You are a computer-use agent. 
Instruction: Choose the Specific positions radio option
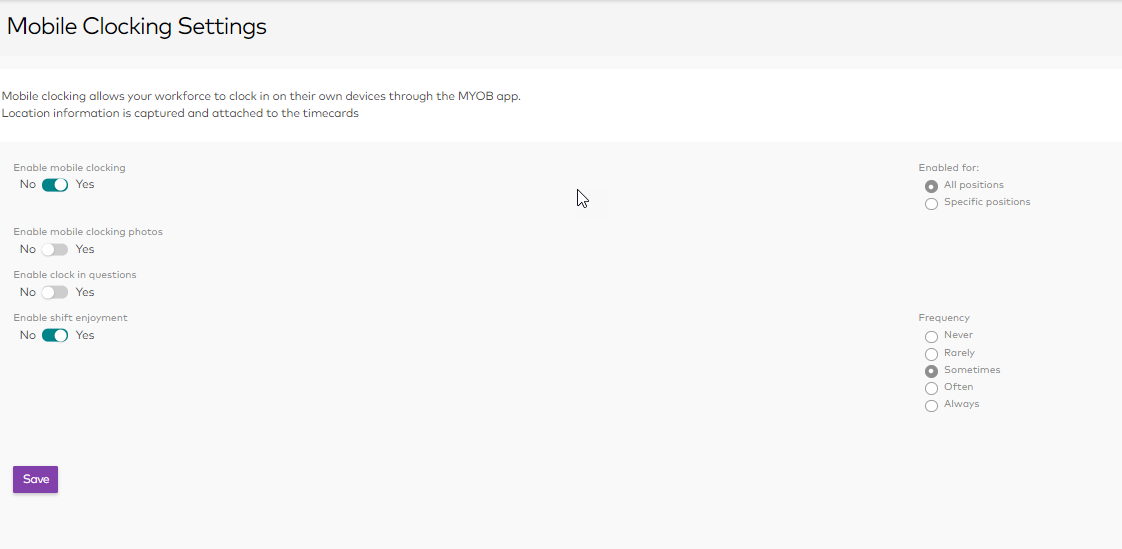coord(931,203)
